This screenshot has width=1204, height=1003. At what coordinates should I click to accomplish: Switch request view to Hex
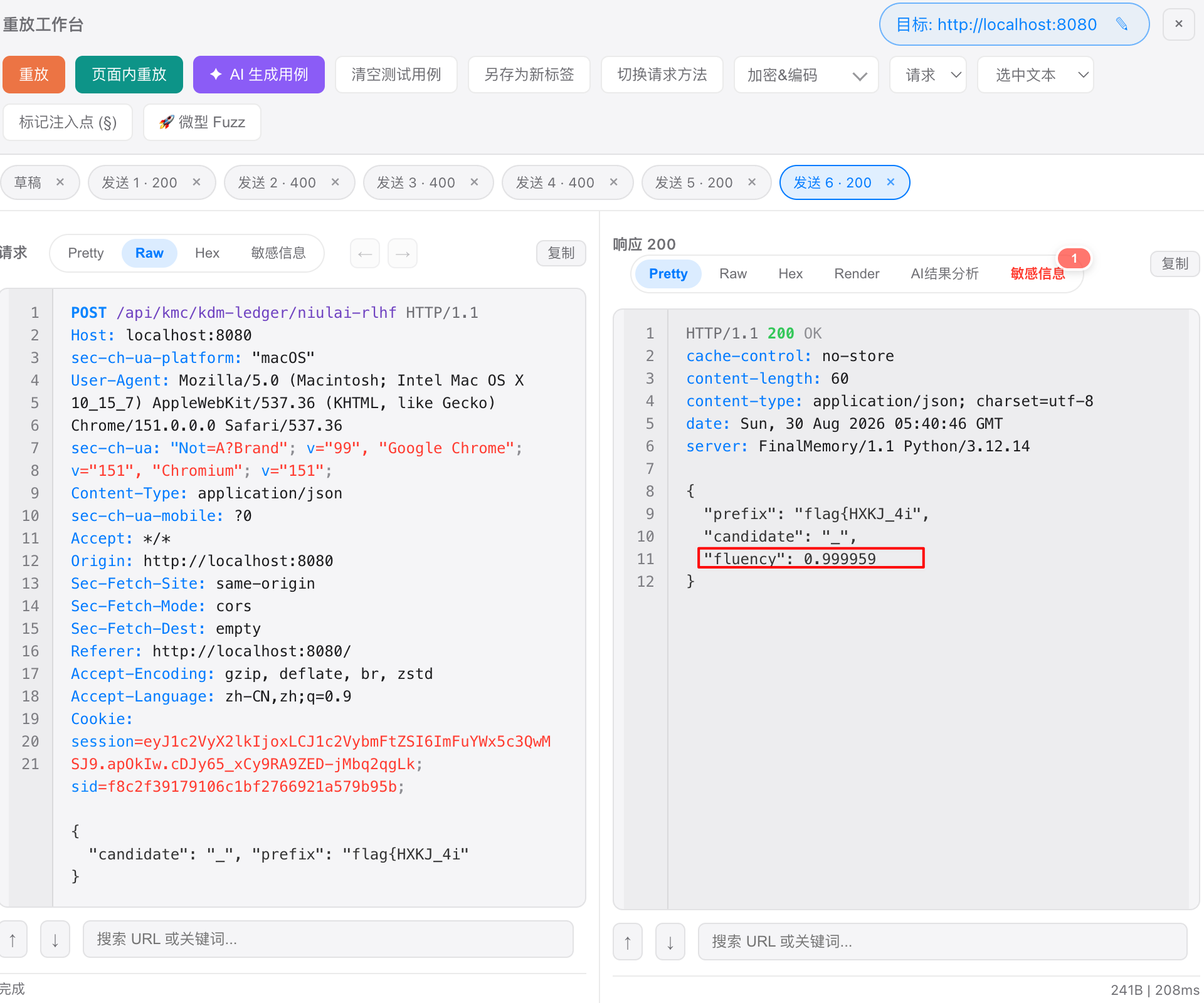[207, 253]
